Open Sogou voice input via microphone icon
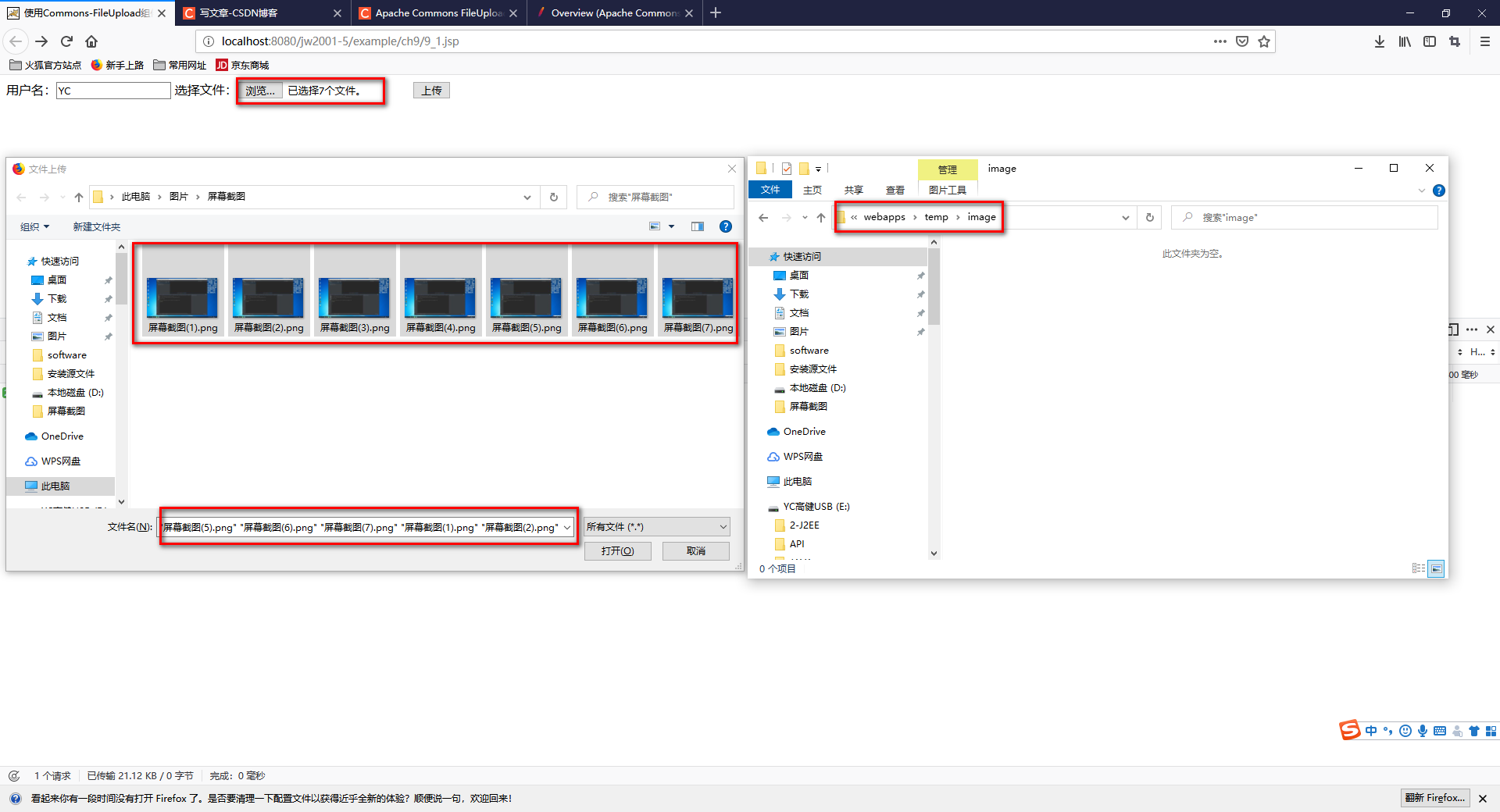The image size is (1500, 812). point(1423,731)
